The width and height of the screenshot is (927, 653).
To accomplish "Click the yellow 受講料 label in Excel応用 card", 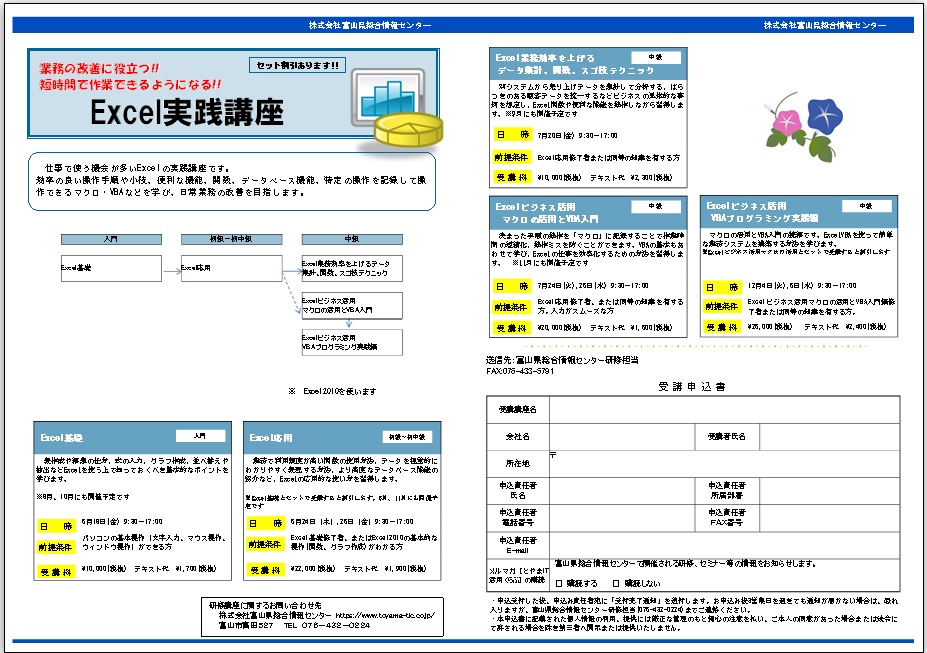I will (x=265, y=568).
